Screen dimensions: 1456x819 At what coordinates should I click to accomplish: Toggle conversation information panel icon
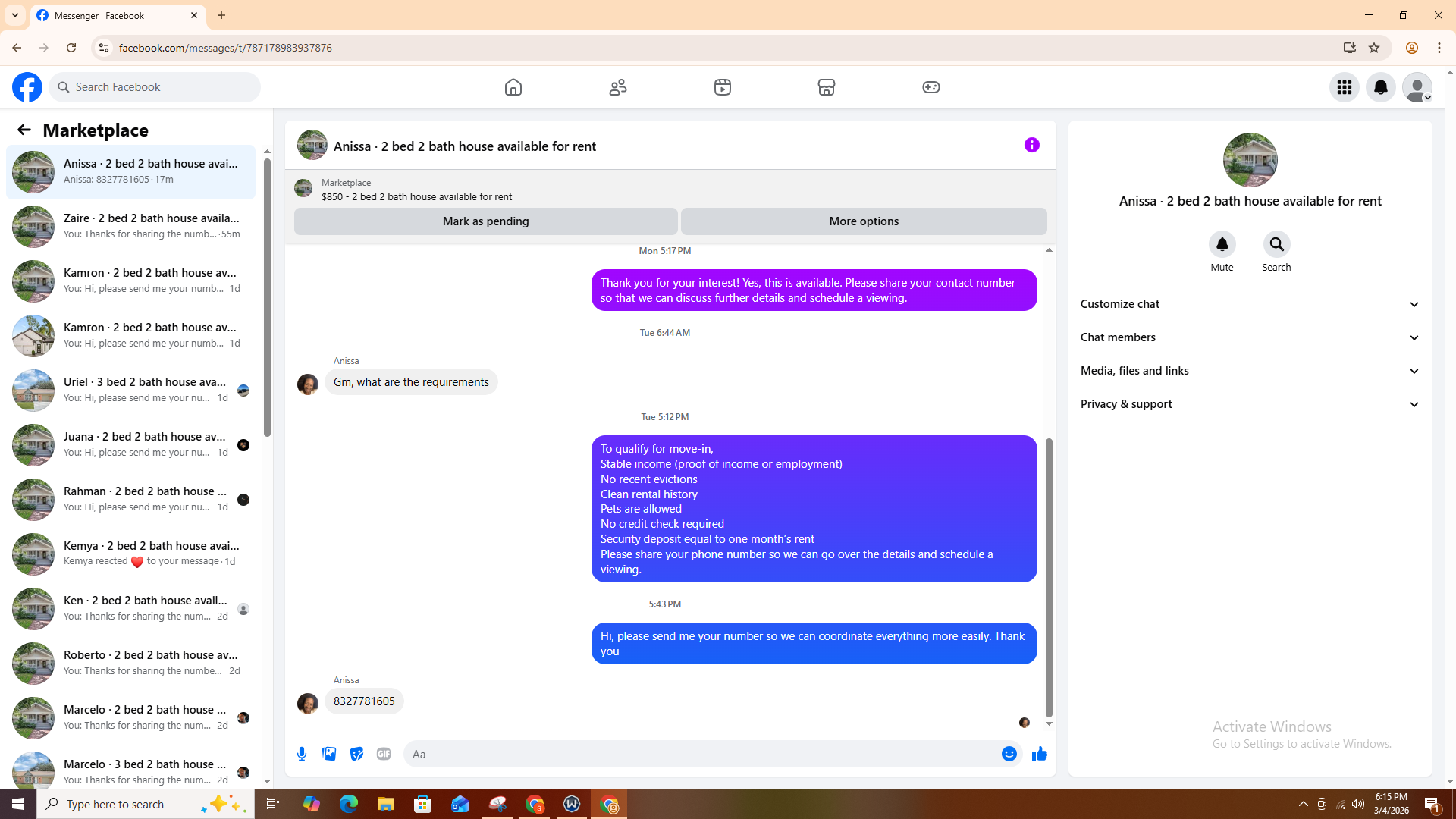pyautogui.click(x=1032, y=145)
